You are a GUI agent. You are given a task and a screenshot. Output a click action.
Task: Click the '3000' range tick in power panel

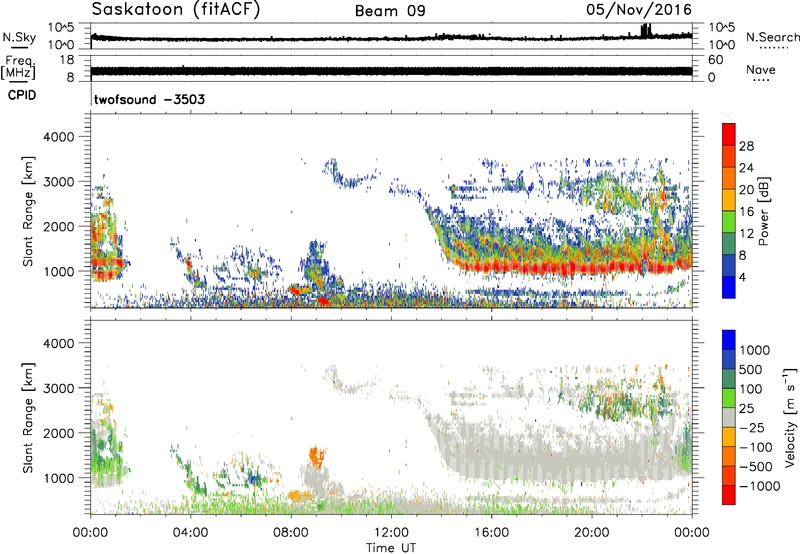(58, 182)
